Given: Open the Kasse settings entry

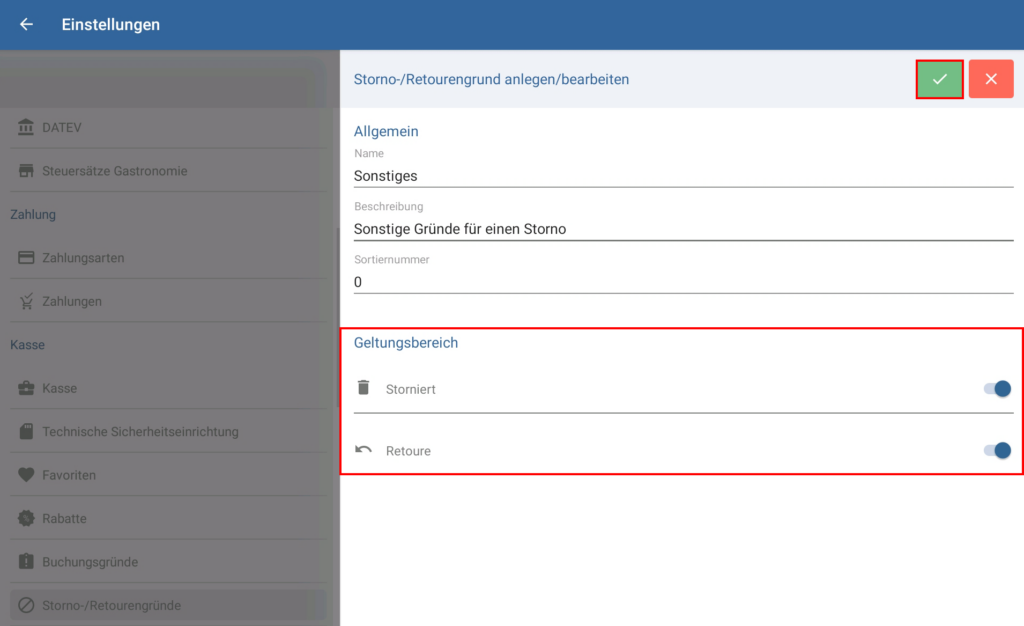Looking at the screenshot, I should (x=60, y=388).
